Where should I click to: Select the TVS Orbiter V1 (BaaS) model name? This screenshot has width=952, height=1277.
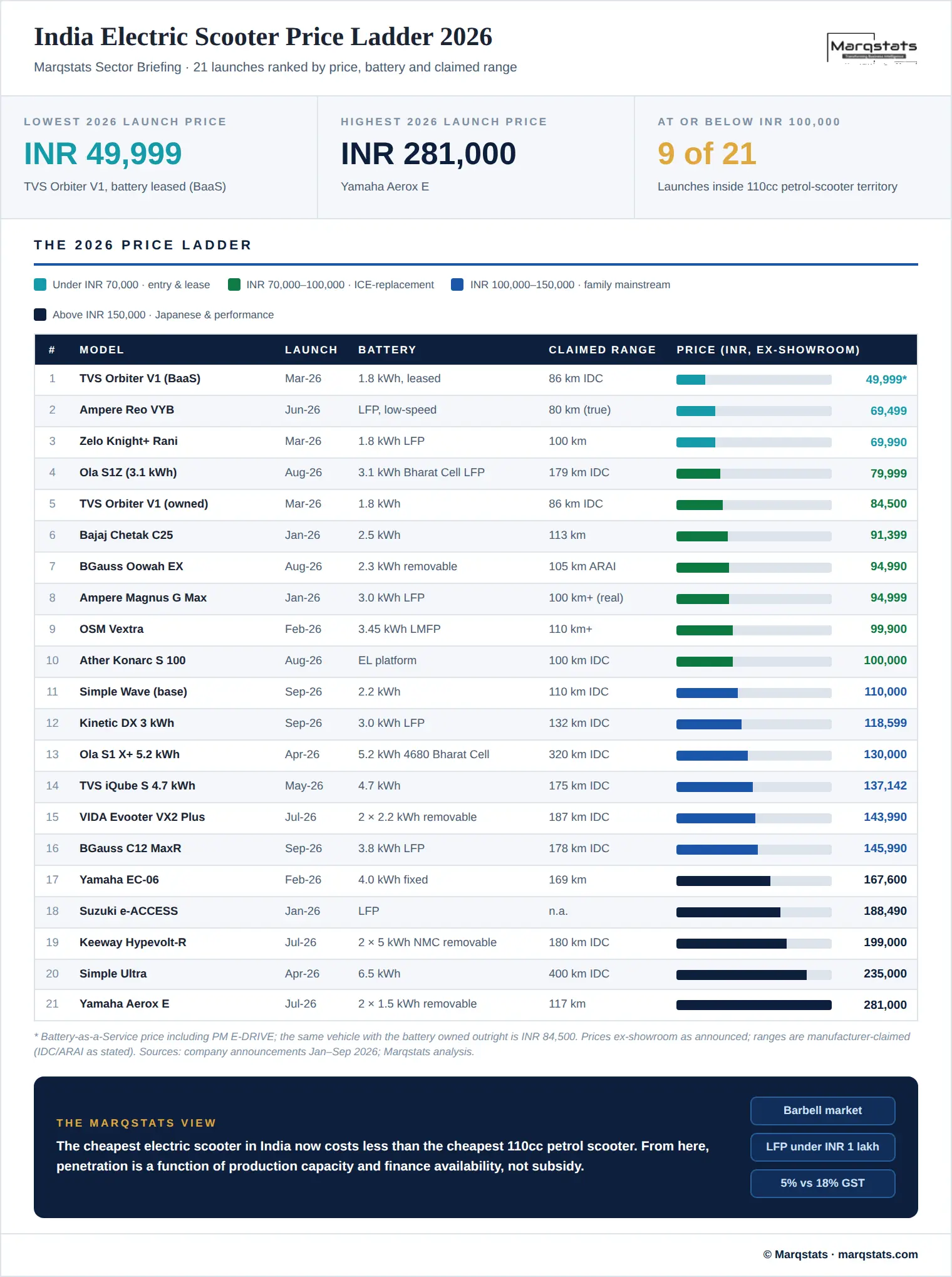pyautogui.click(x=140, y=378)
